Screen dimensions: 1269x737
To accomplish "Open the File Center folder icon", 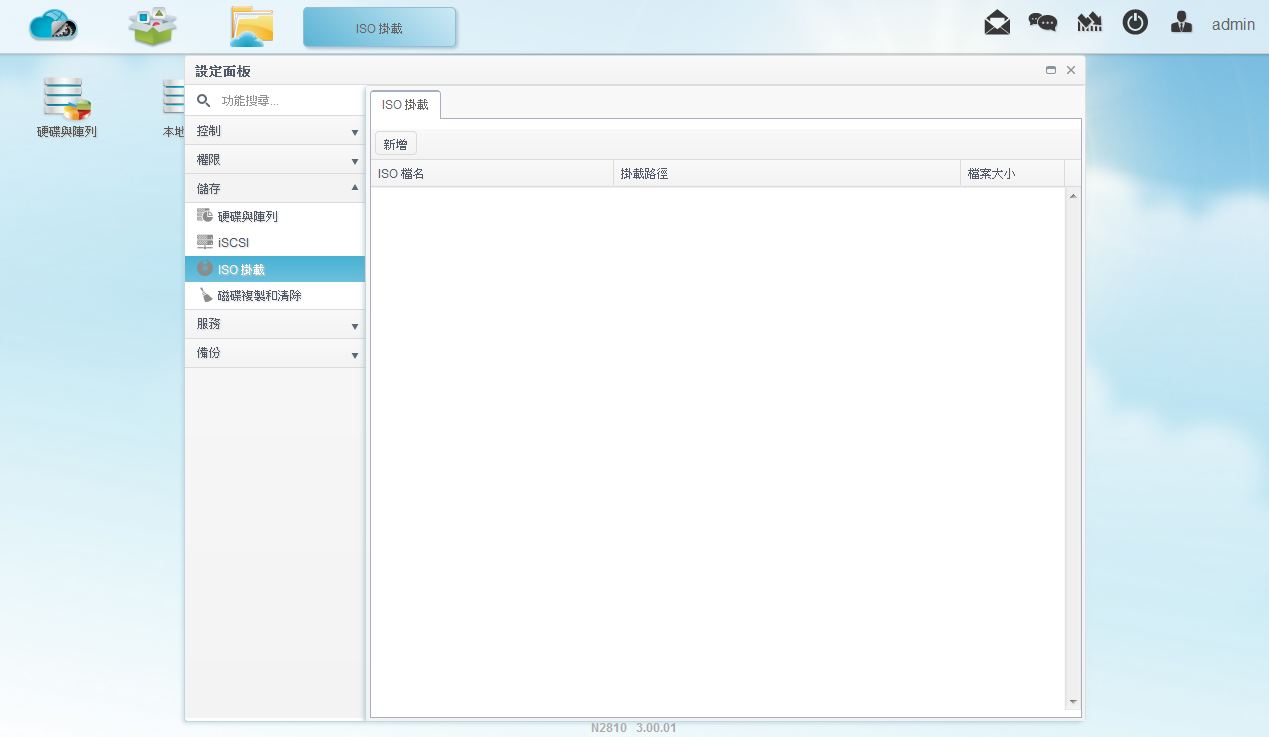I will click(251, 27).
